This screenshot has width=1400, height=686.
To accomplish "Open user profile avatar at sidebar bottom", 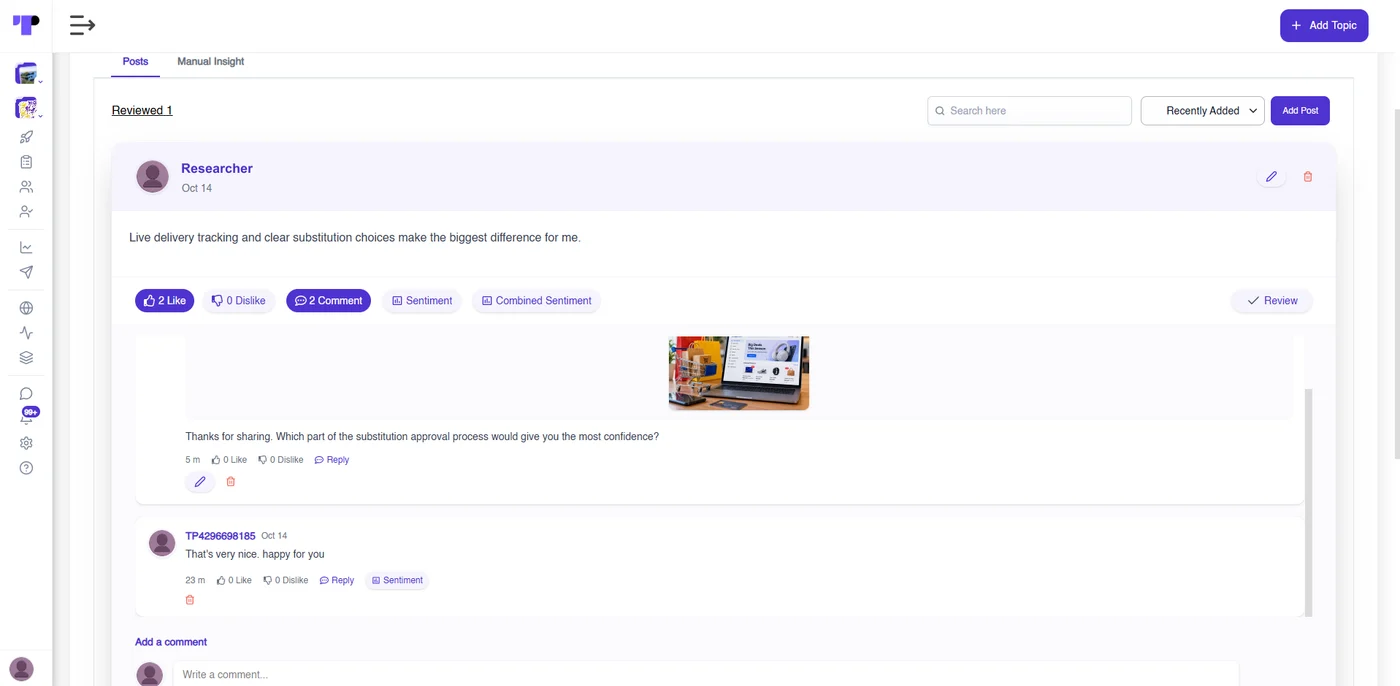I will tap(21, 669).
